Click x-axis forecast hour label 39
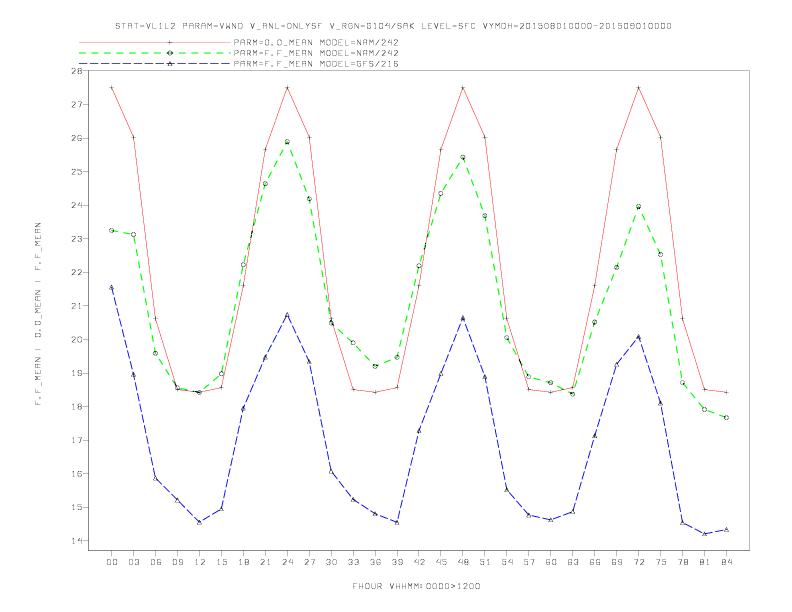The width and height of the screenshot is (792, 612). tap(397, 562)
